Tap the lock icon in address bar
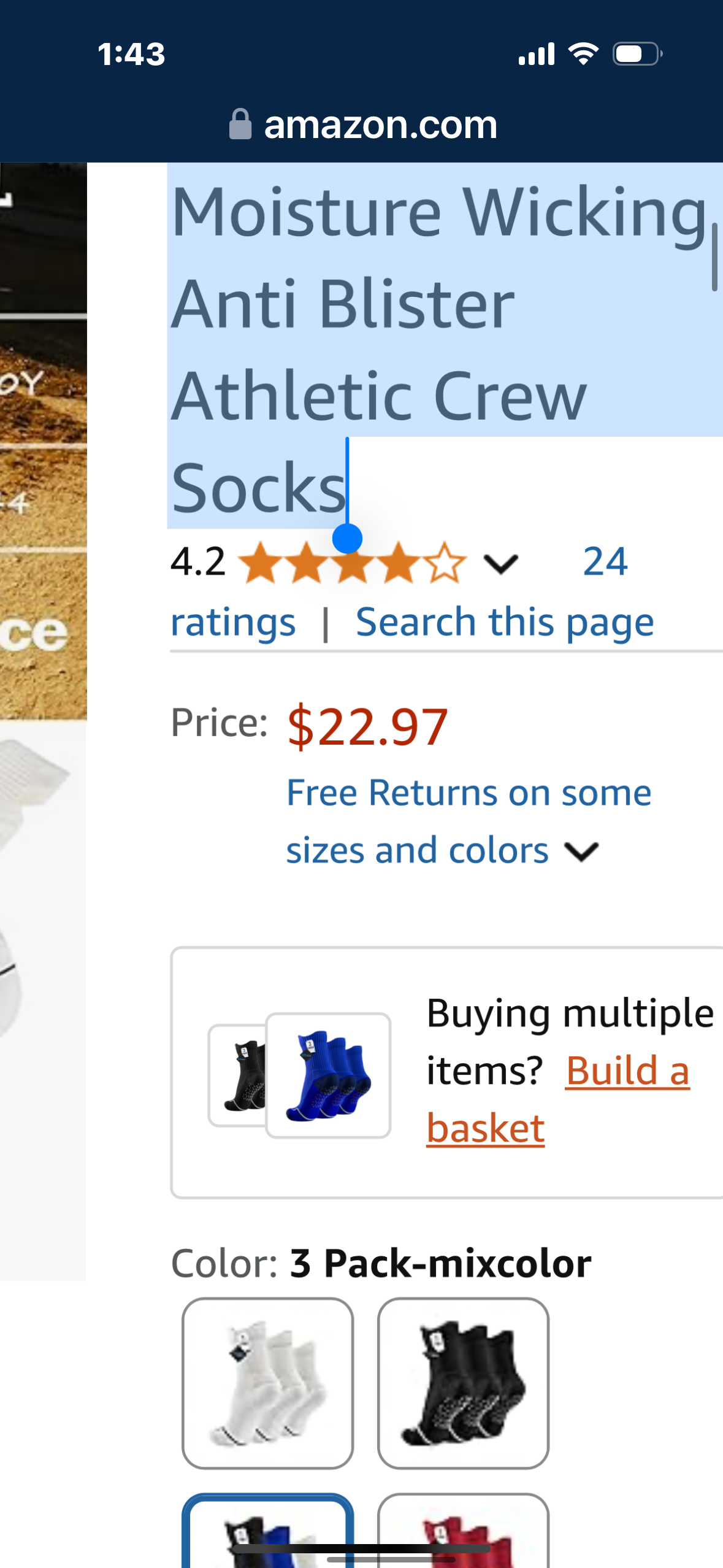The height and width of the screenshot is (1568, 723). [240, 125]
